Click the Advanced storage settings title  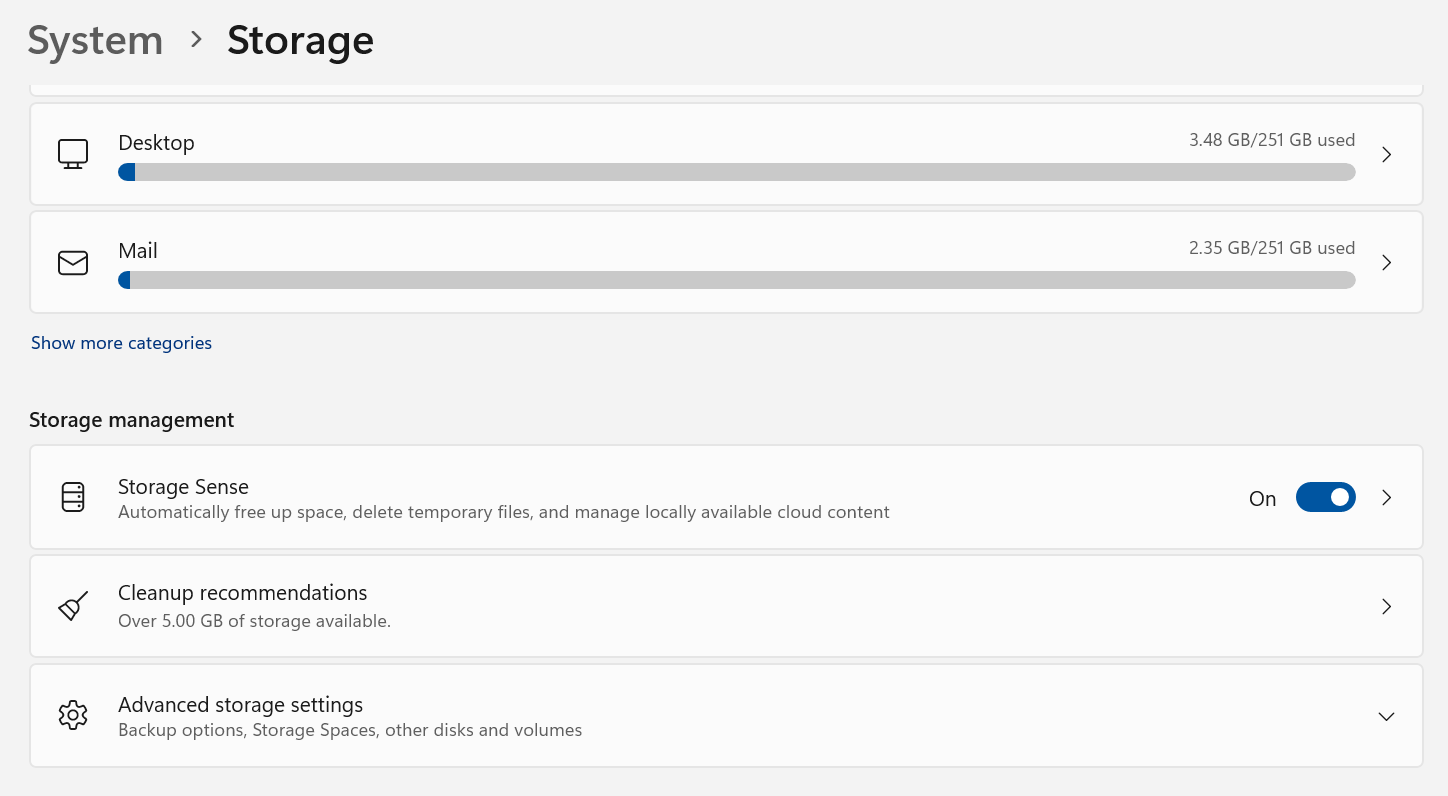click(240, 705)
